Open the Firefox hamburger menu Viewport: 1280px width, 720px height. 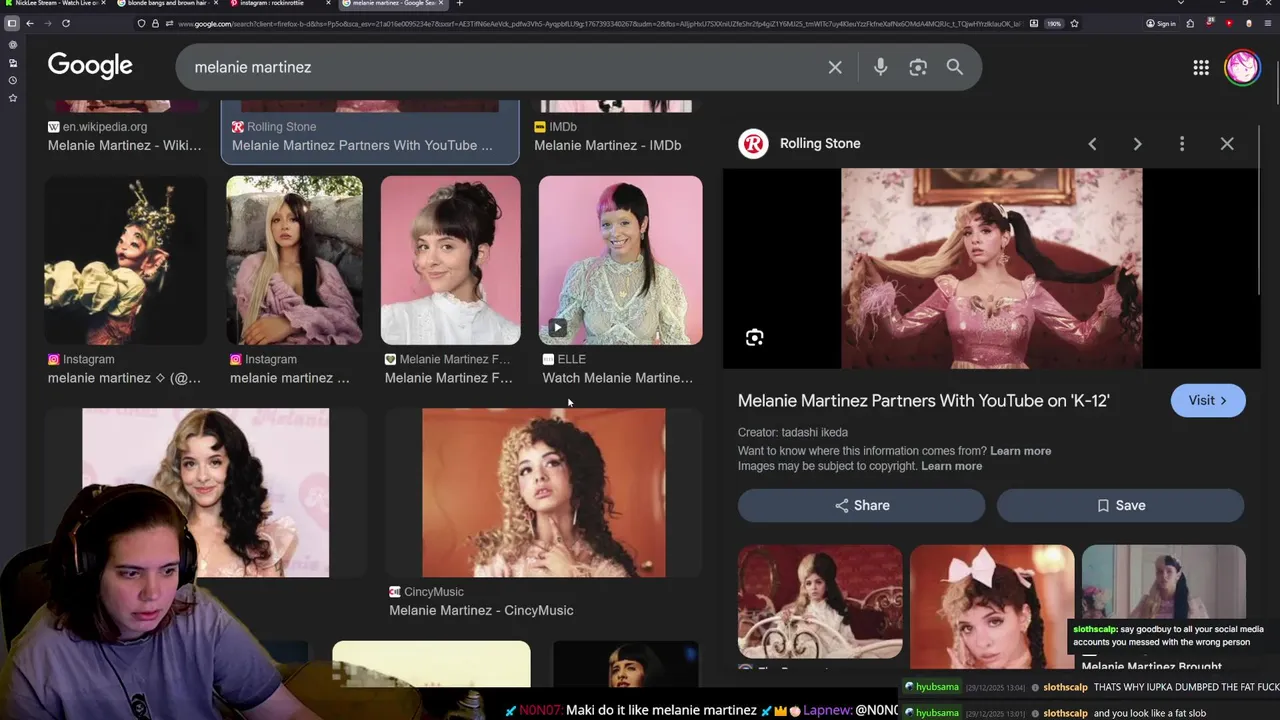[x=1267, y=23]
